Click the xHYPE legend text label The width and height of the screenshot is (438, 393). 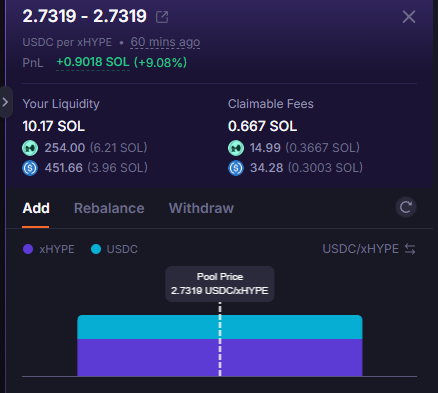(x=57, y=249)
